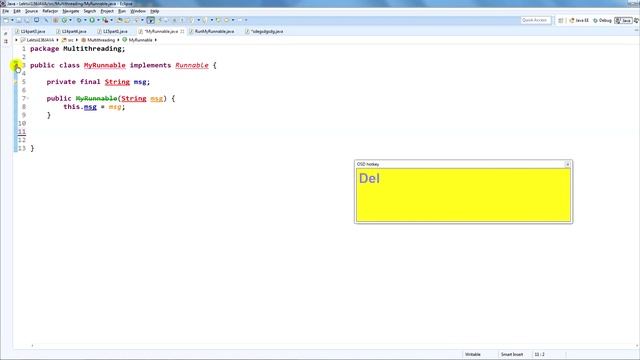Switch to the sdegsdgsdg.java tab

point(264,31)
